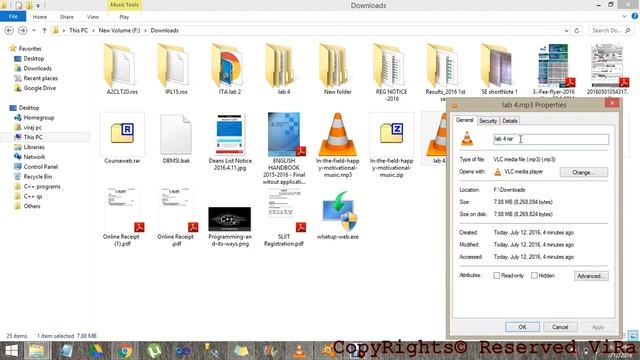Viewport: 640px width, 360px height.
Task: Click the Back navigation arrow
Action: click(9, 30)
